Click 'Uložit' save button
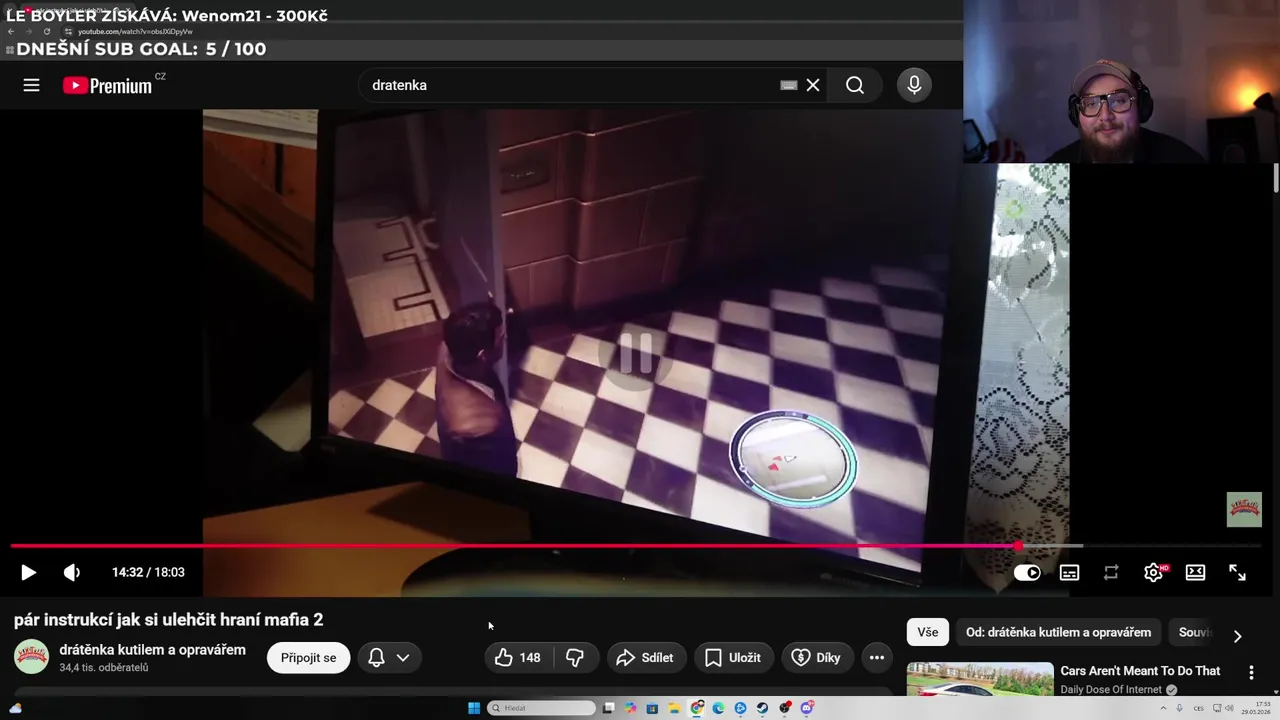The width and height of the screenshot is (1280, 720). pyautogui.click(x=734, y=657)
